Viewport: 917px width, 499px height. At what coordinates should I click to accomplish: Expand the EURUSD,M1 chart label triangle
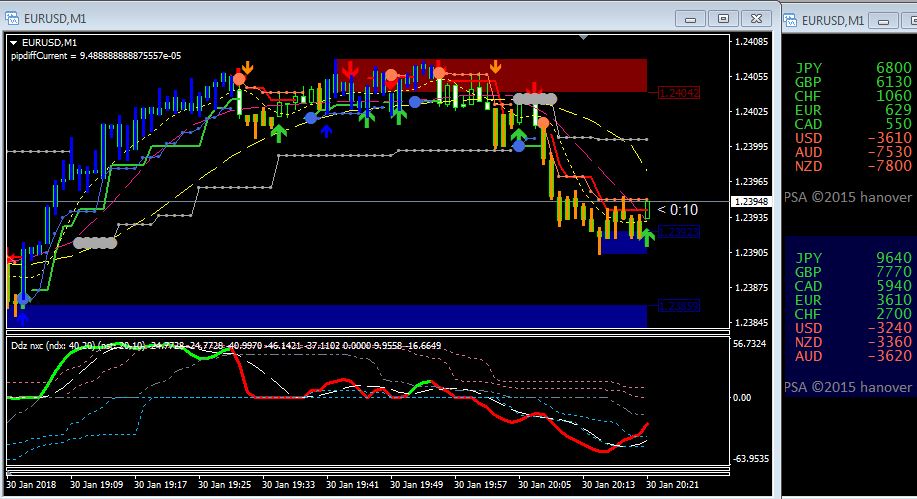tap(13, 43)
